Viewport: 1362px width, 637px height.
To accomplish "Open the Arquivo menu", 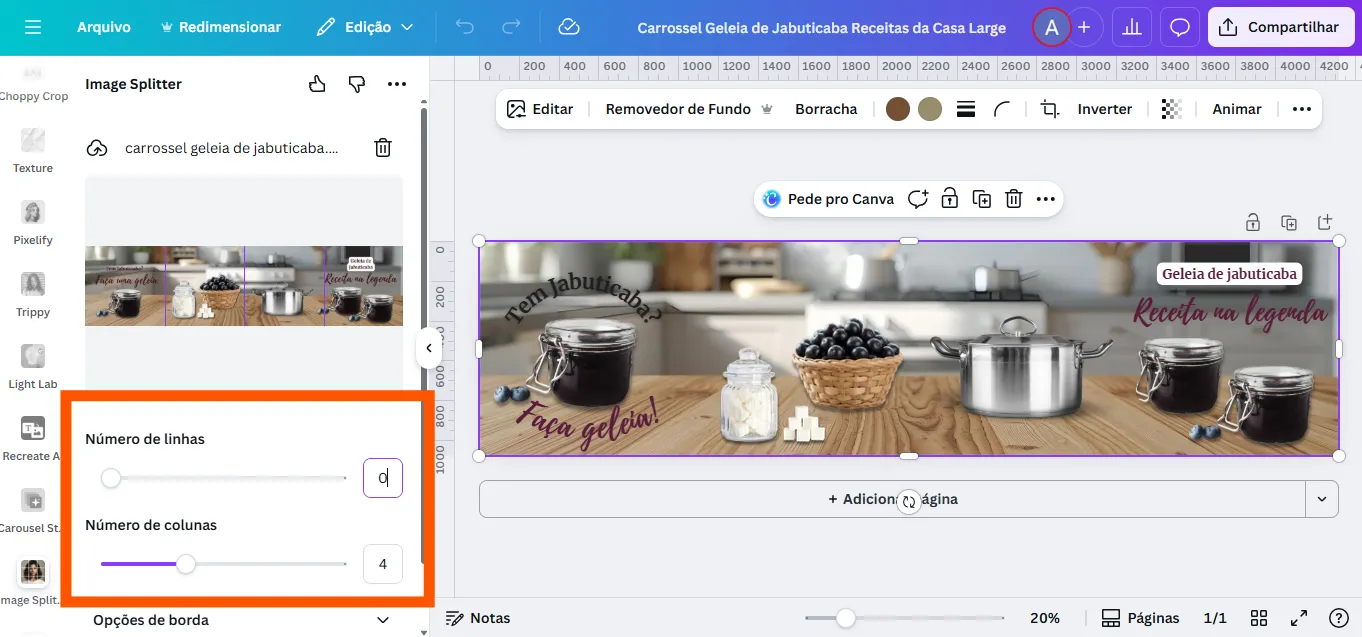I will point(104,27).
